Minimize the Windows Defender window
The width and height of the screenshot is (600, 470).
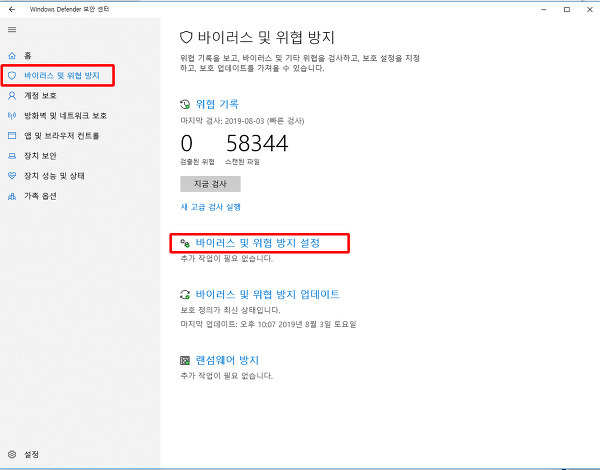click(544, 9)
